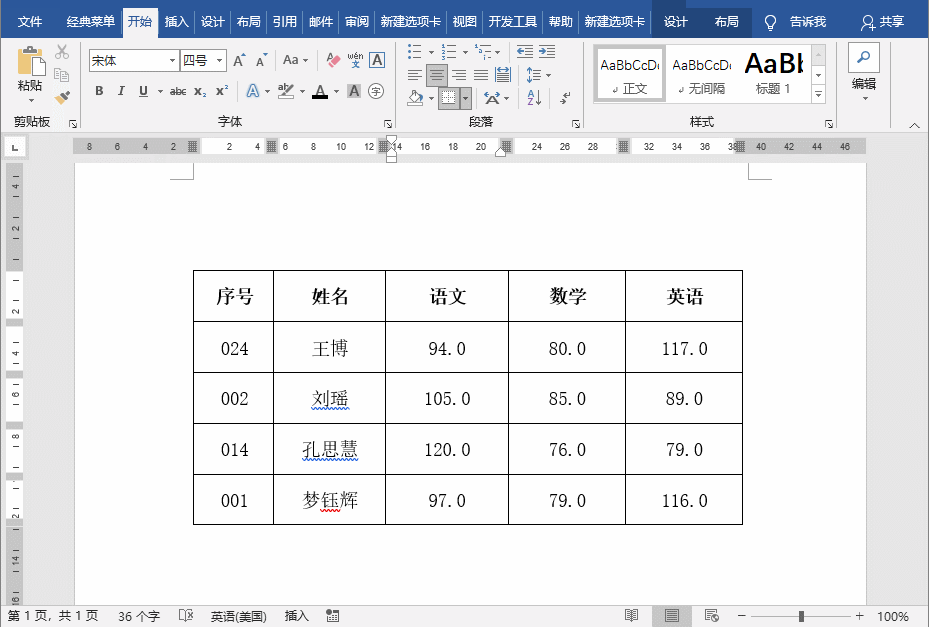929x627 pixels.
Task: Expand the line spacing options dropdown
Action: (548, 74)
